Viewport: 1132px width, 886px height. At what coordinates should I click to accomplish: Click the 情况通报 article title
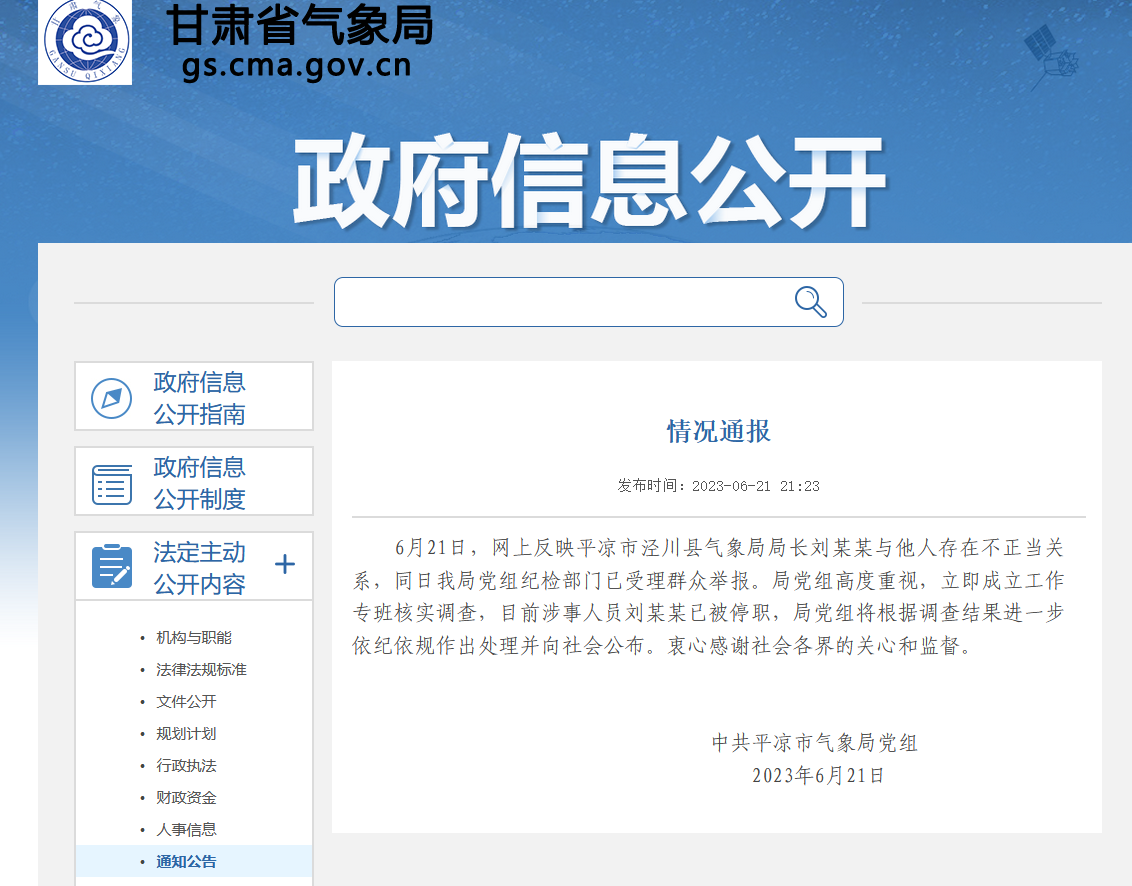(x=718, y=431)
